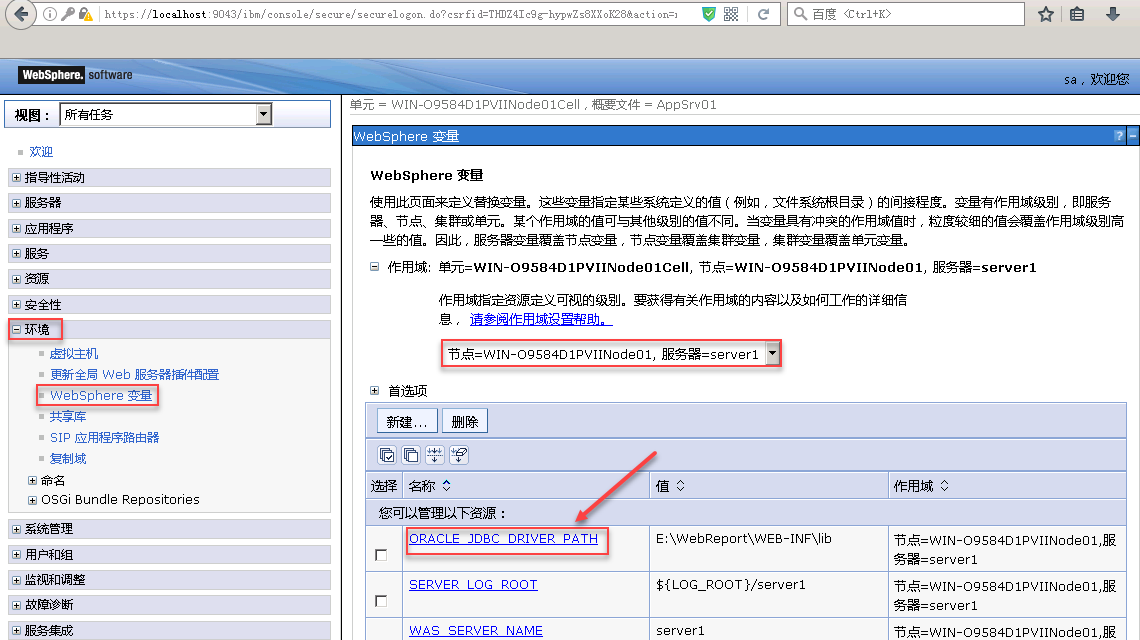Minimize the WebSphere 变量 portlet

click(1133, 136)
